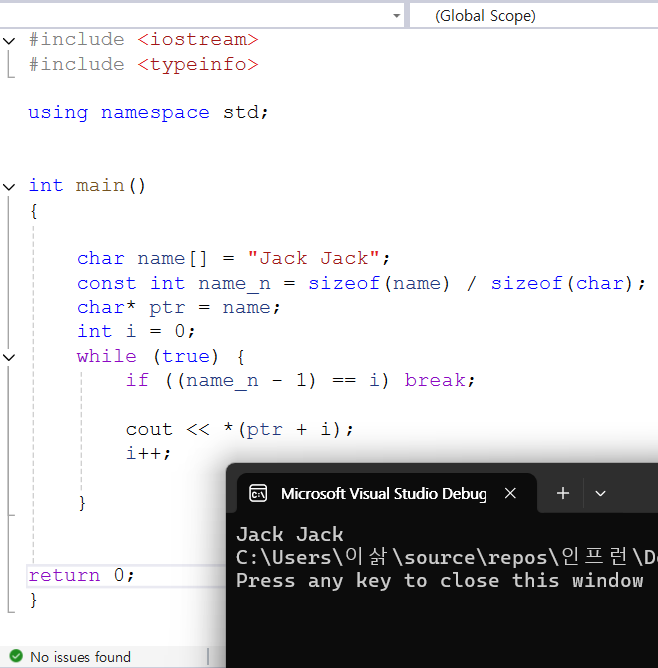This screenshot has width=658, height=668.
Task: Open the left navigation dropdown arrow
Action: coord(397,16)
